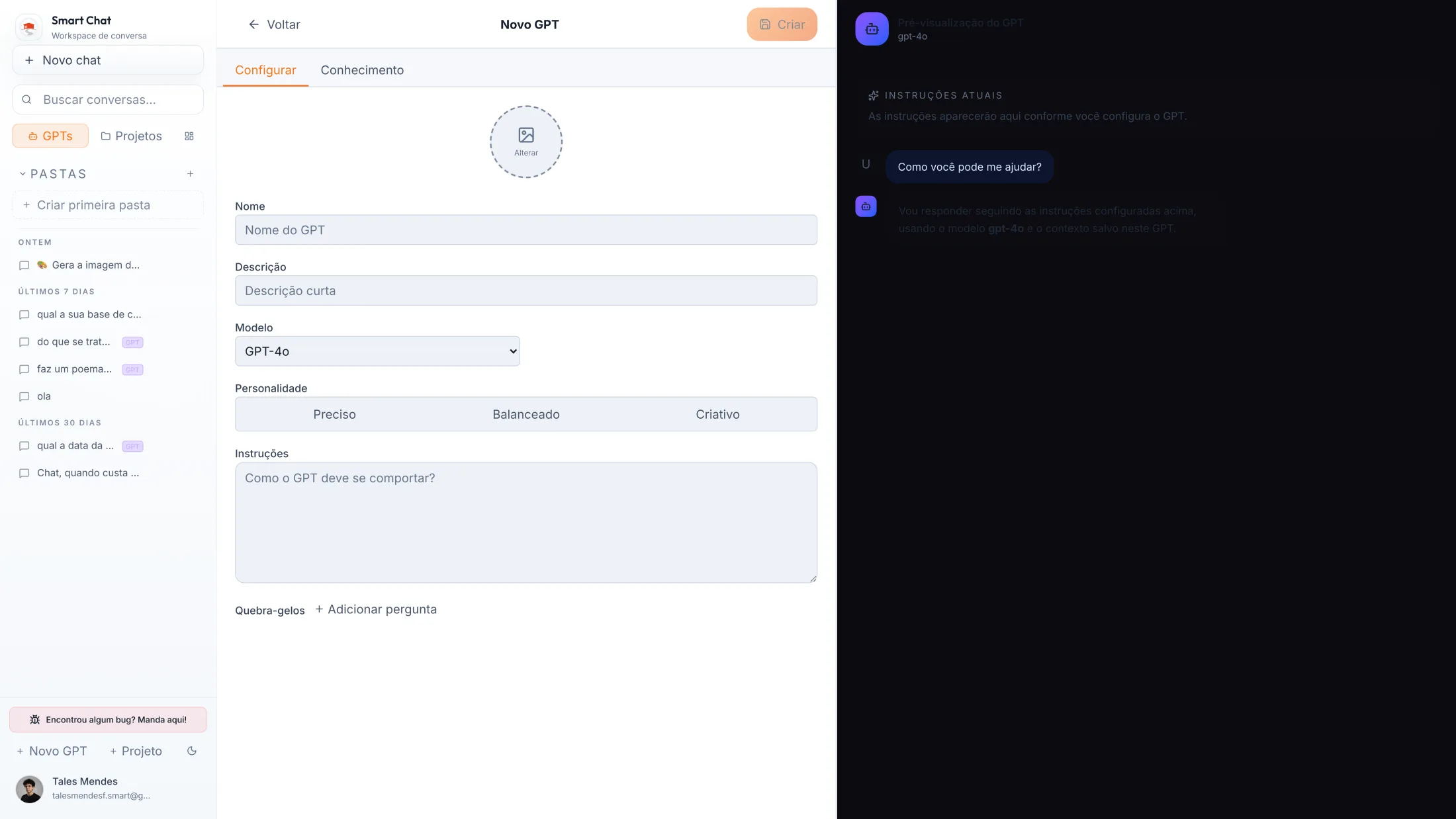The image size is (1456, 819).
Task: Select the Preciso personality option
Action: click(x=334, y=414)
